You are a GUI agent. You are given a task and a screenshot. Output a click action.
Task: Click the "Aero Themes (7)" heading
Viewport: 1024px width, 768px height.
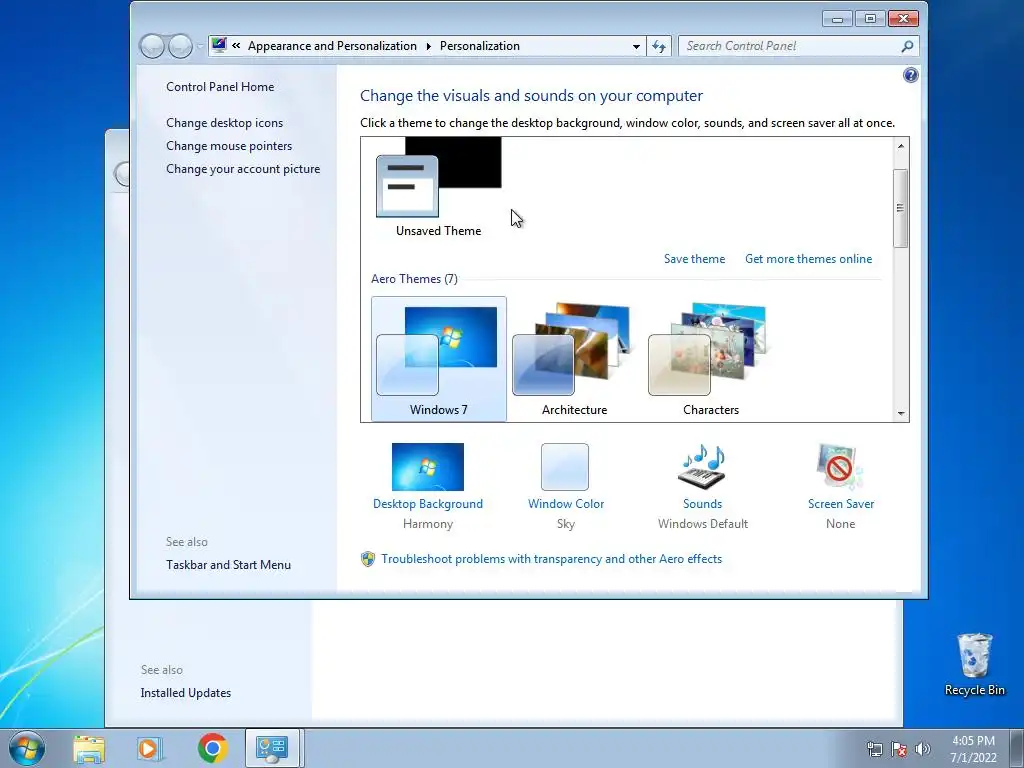(414, 279)
